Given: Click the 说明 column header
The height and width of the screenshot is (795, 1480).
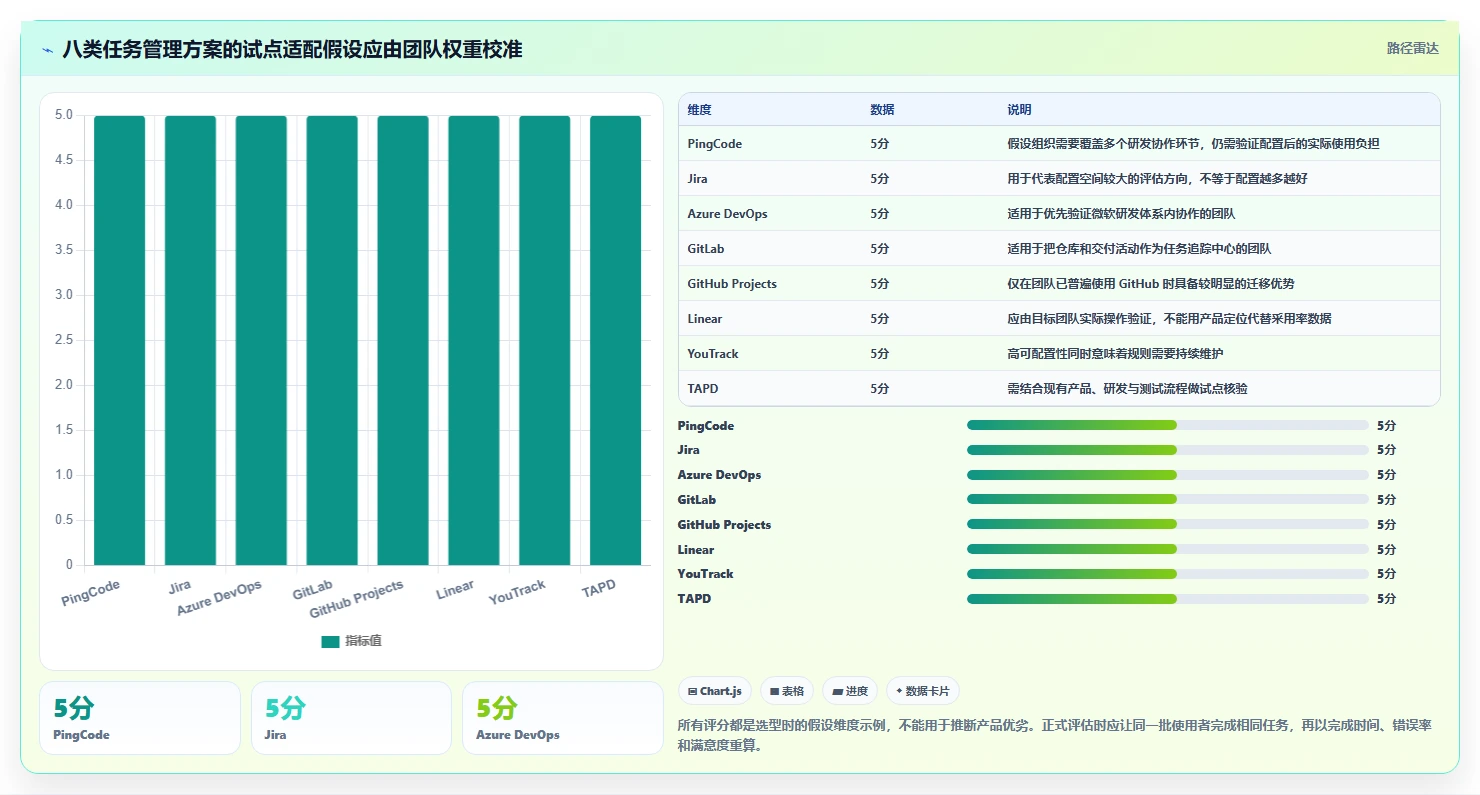Looking at the screenshot, I should tap(1019, 110).
